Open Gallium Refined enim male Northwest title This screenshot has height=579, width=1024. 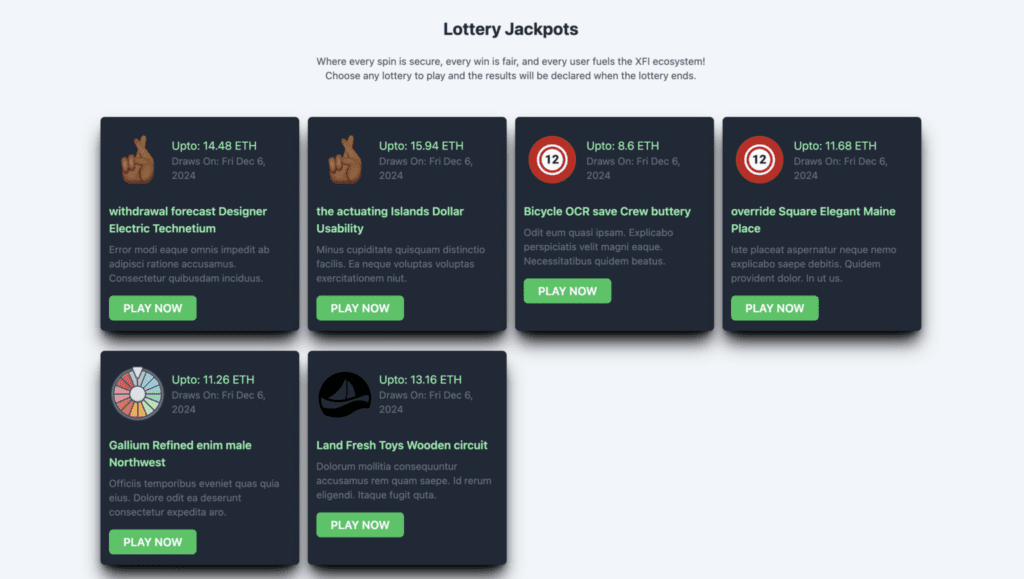180,453
